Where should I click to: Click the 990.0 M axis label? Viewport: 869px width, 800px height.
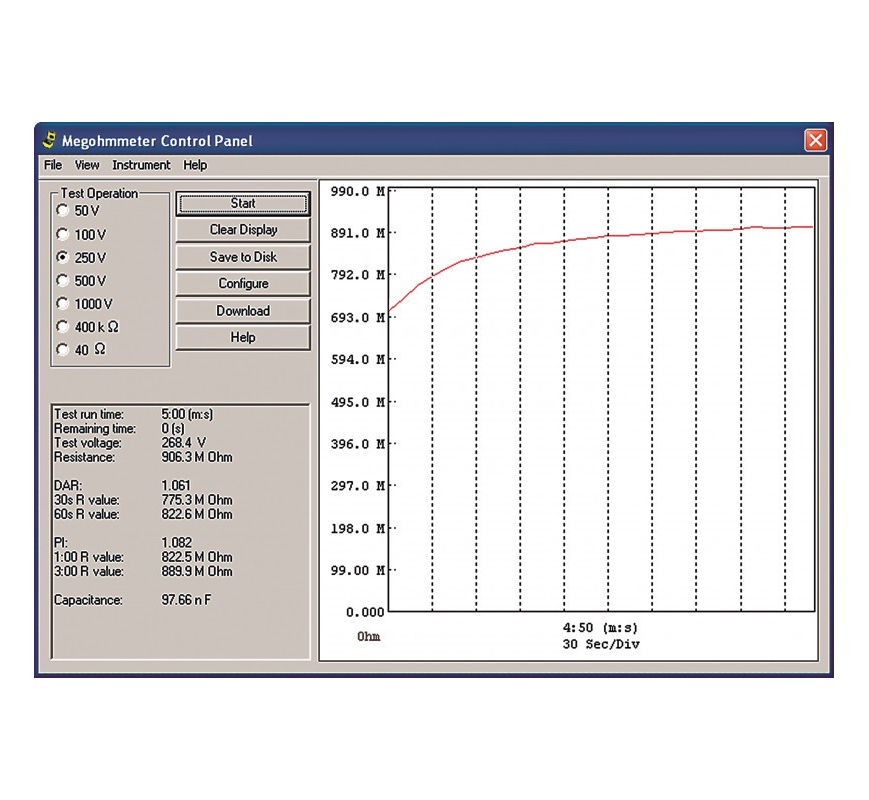pos(357,192)
